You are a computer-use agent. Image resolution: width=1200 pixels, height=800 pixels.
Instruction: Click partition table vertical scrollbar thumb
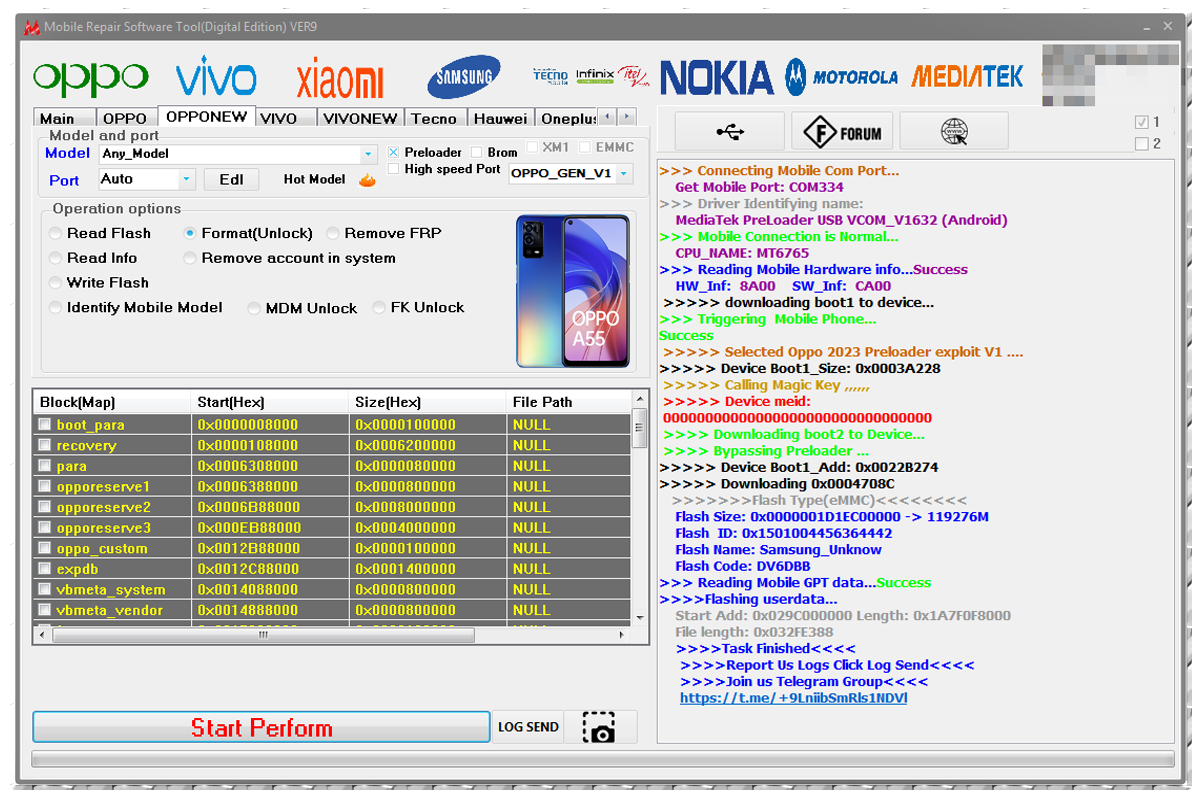(640, 427)
